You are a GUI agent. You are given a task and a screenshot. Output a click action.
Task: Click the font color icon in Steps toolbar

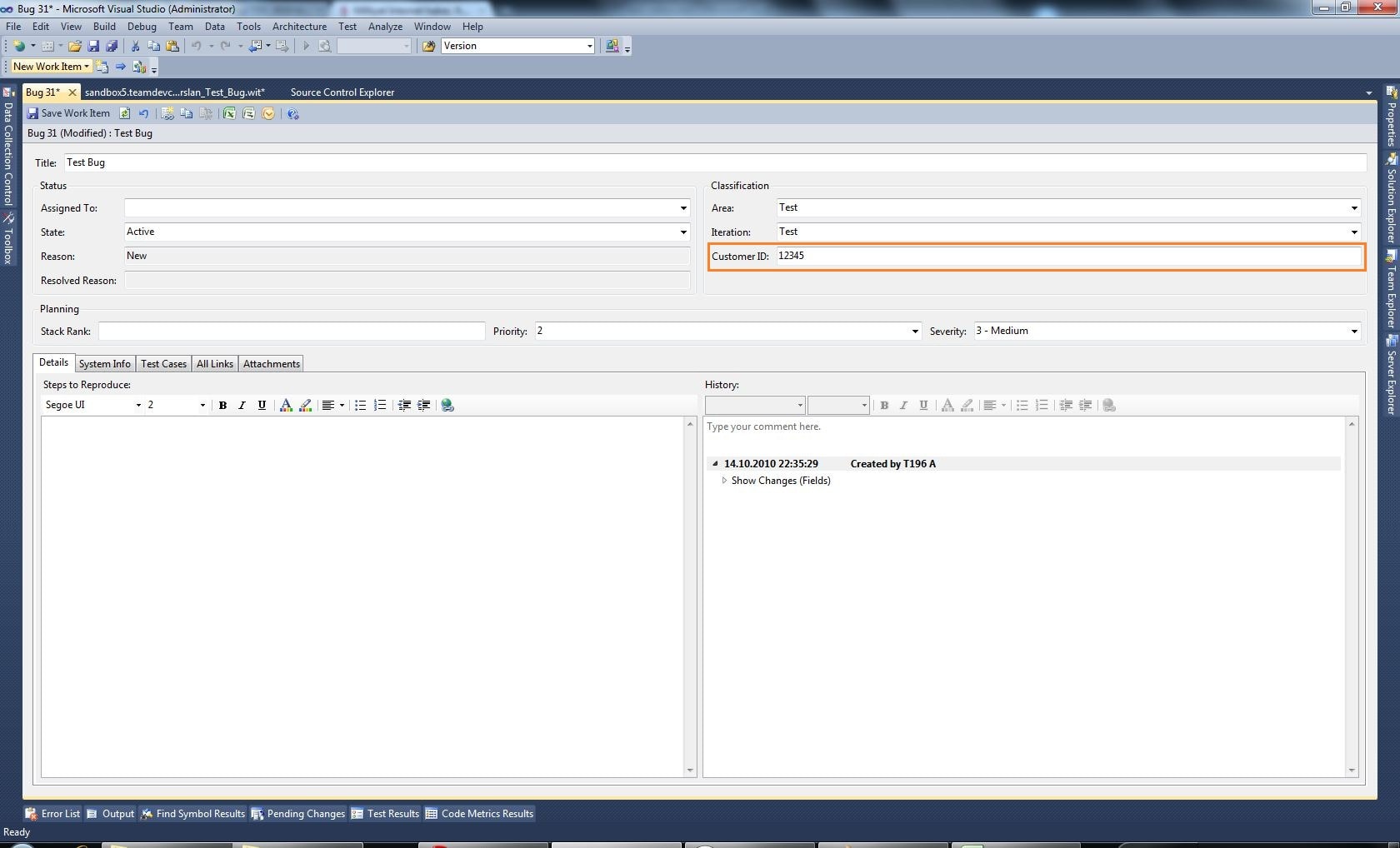pyautogui.click(x=286, y=406)
